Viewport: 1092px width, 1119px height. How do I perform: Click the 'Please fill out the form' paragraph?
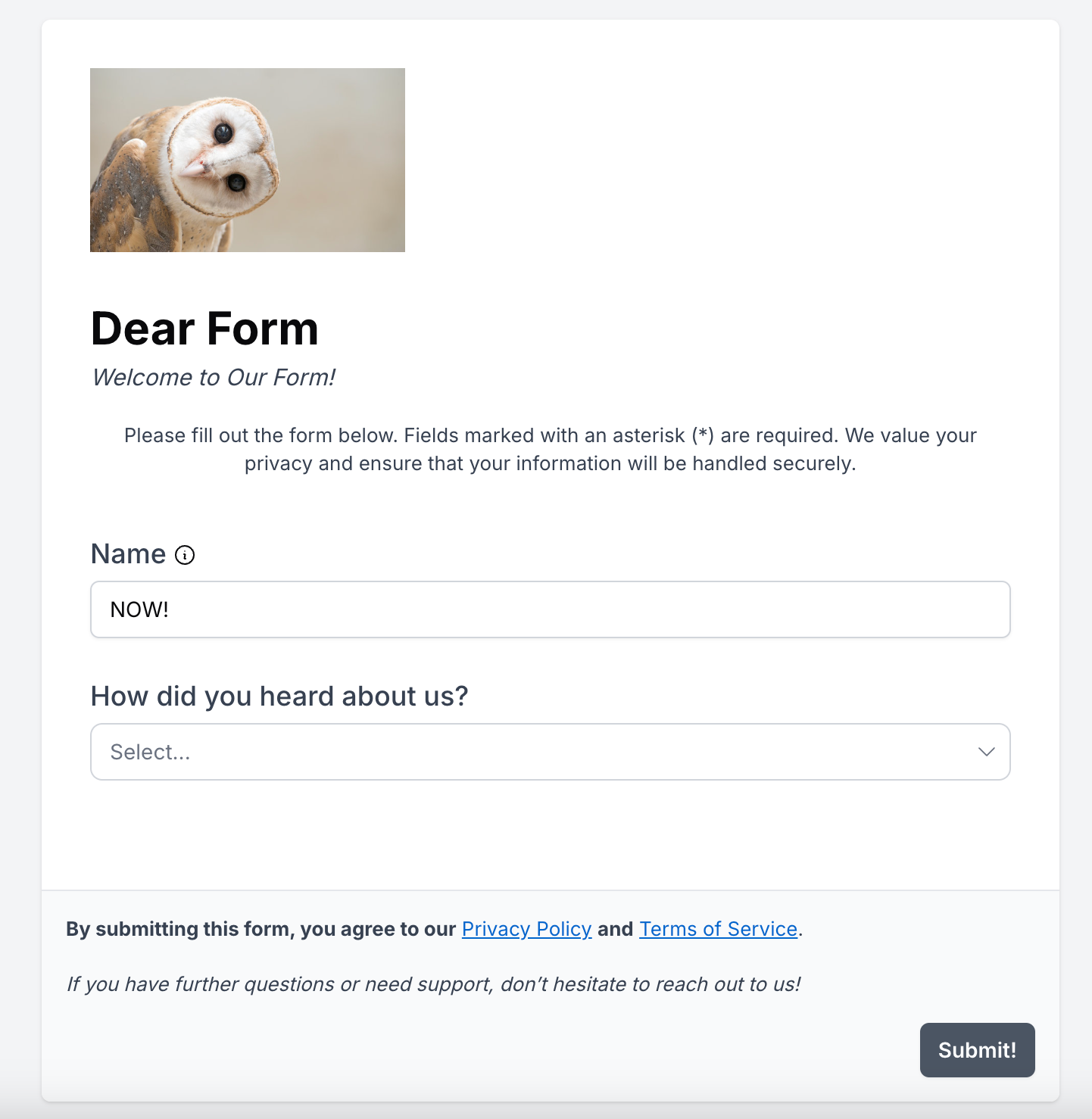click(551, 449)
